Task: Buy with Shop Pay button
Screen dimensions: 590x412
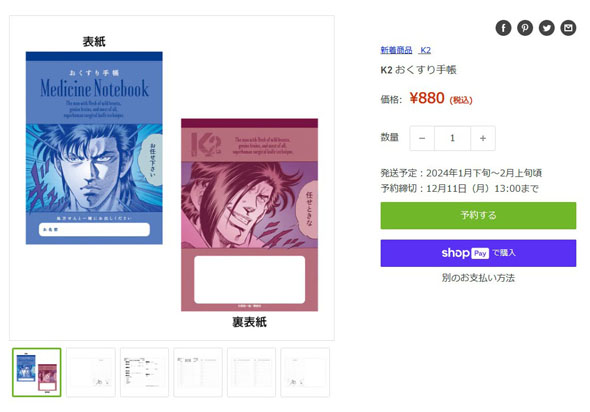Action: (478, 253)
